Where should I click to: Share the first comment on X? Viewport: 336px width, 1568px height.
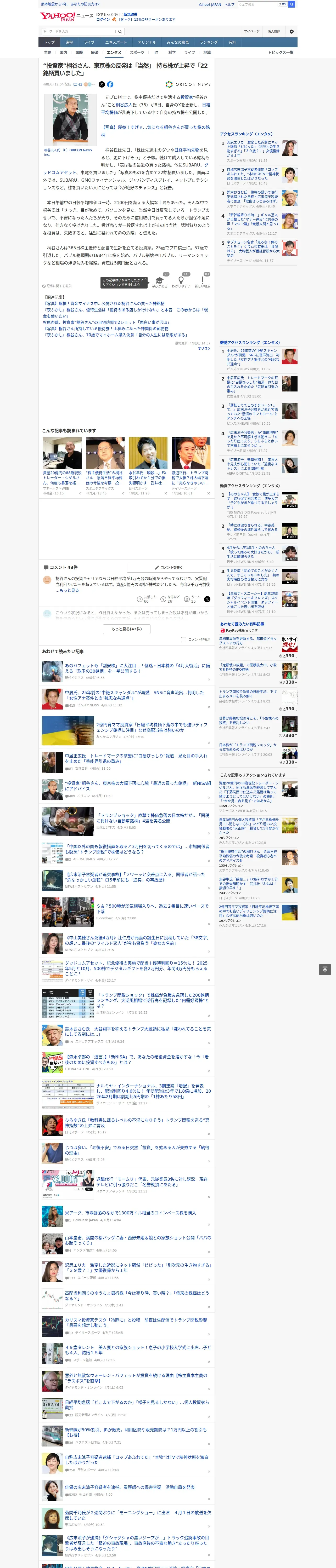coord(207,599)
